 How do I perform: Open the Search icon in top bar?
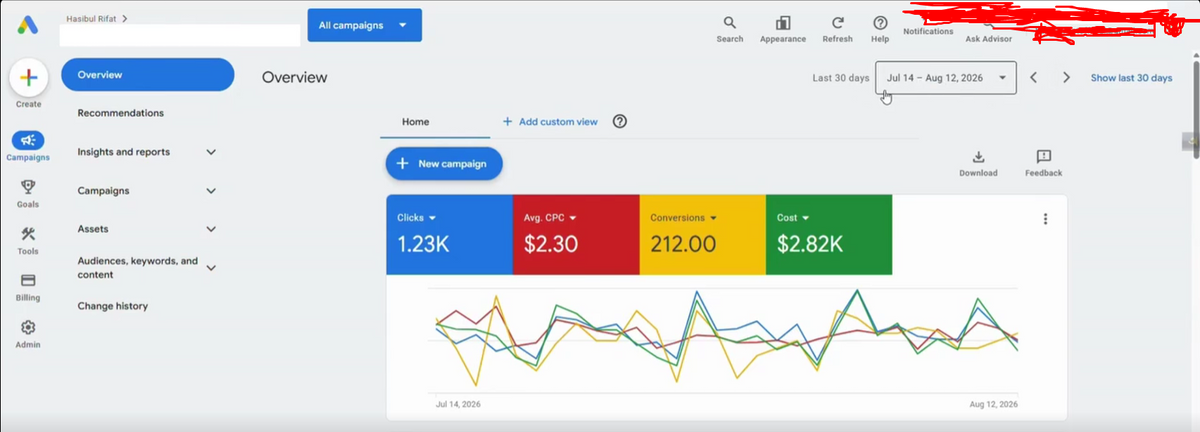point(730,23)
